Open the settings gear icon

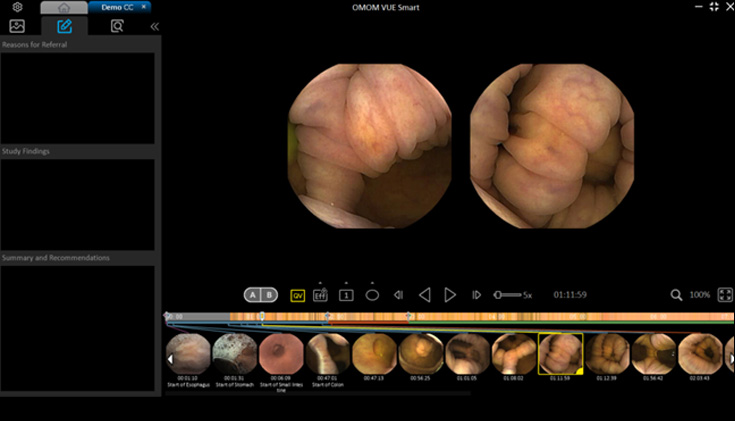click(17, 7)
